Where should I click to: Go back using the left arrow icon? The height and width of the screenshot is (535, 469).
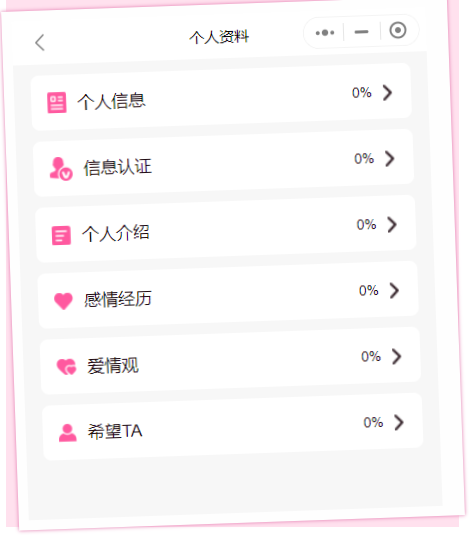click(x=40, y=42)
